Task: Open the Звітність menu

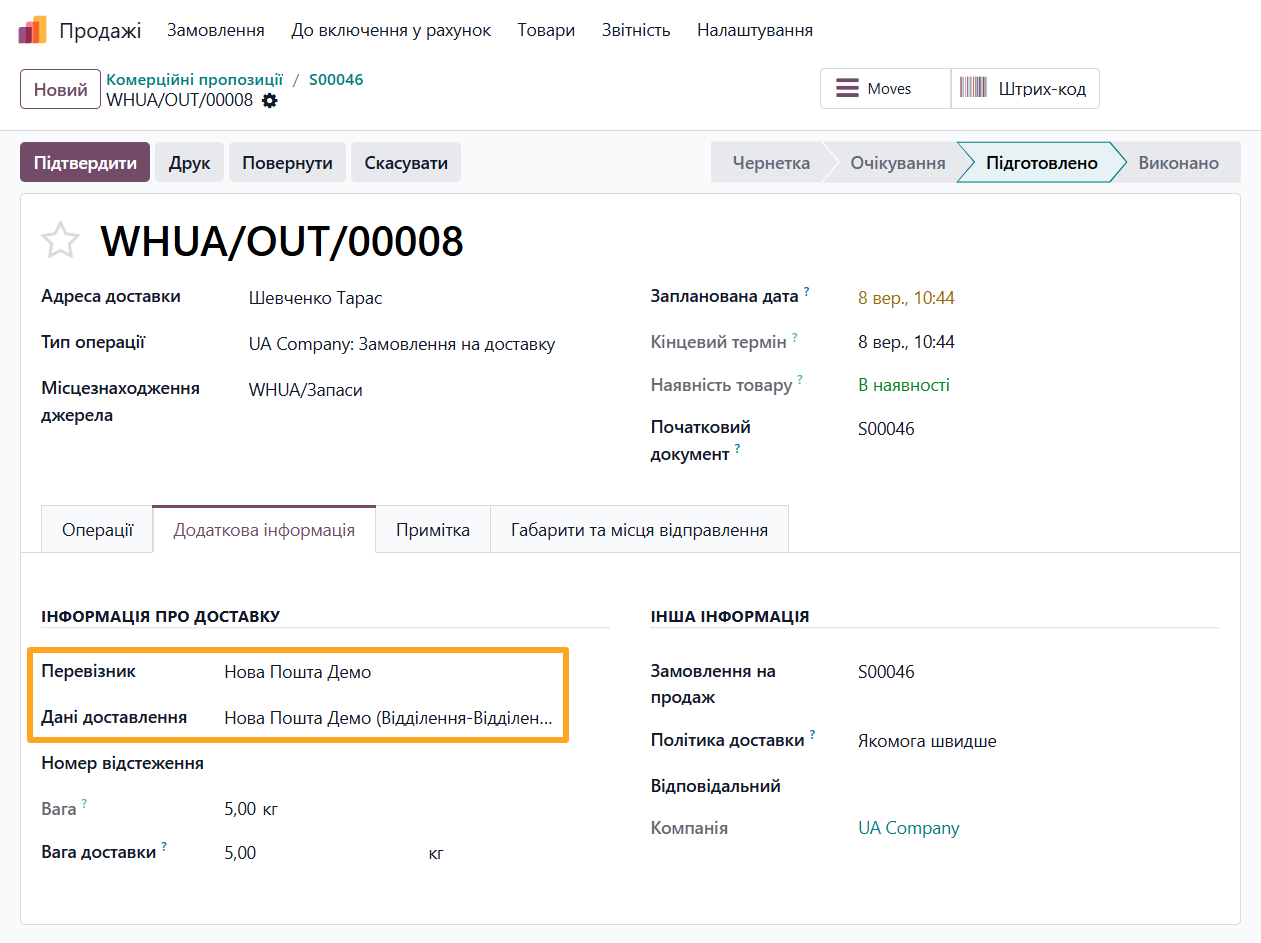Action: click(x=636, y=30)
